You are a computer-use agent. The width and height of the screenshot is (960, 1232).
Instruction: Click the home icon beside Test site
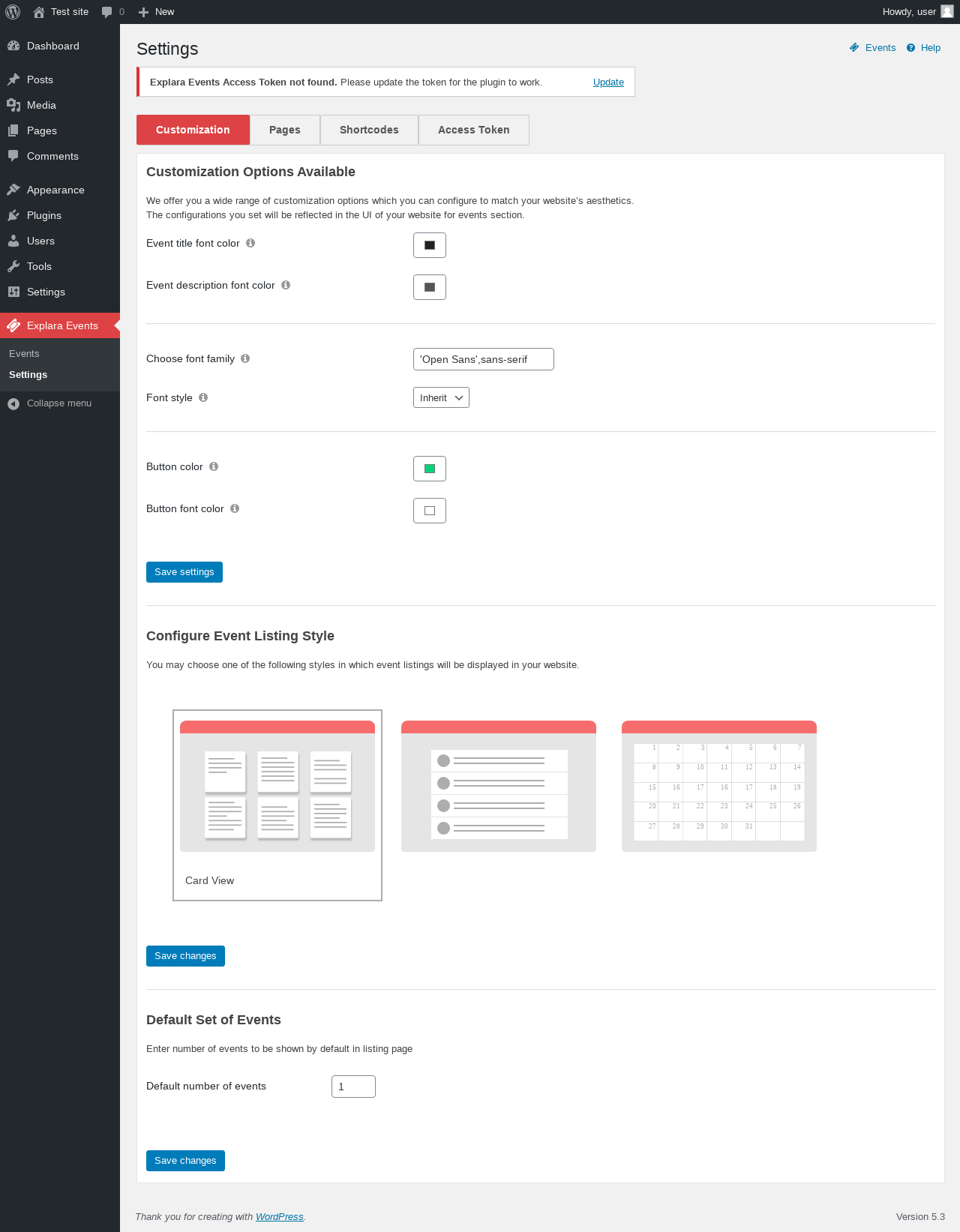click(39, 12)
